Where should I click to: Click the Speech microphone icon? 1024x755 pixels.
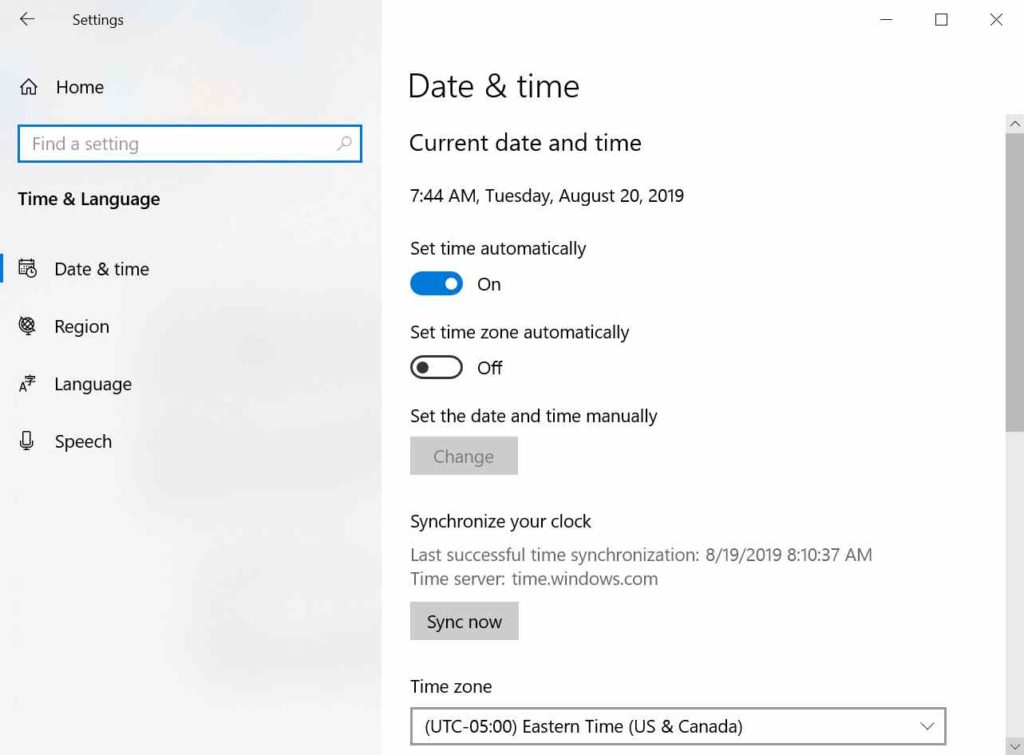[27, 441]
